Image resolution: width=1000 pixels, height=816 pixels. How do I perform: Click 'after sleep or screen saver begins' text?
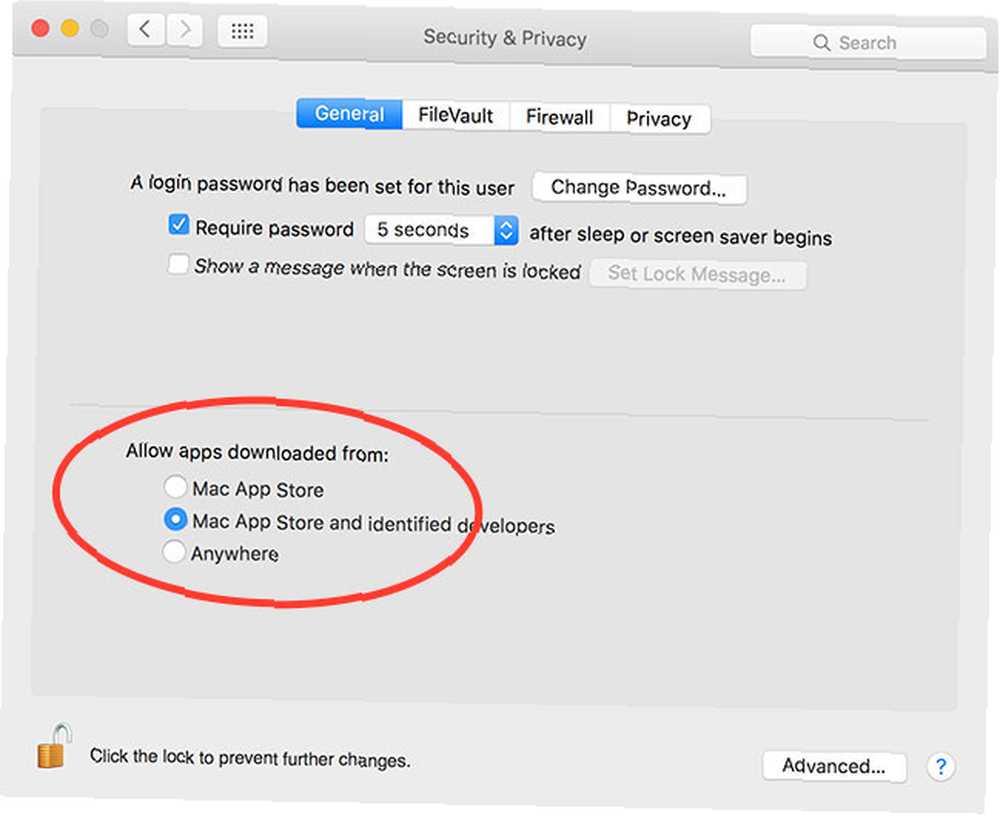(680, 235)
